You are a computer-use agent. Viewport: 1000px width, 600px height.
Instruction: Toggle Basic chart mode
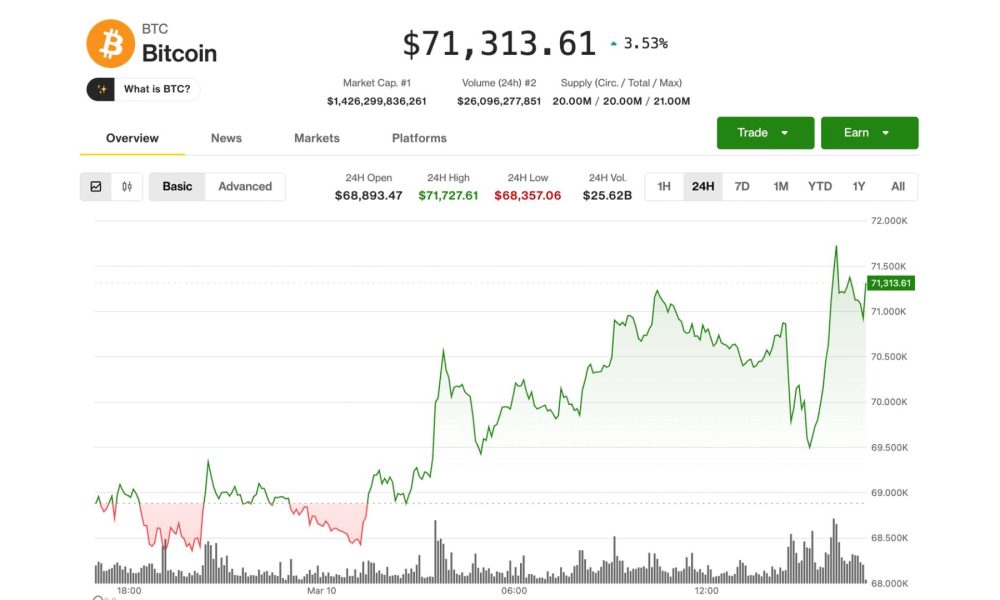[x=176, y=186]
